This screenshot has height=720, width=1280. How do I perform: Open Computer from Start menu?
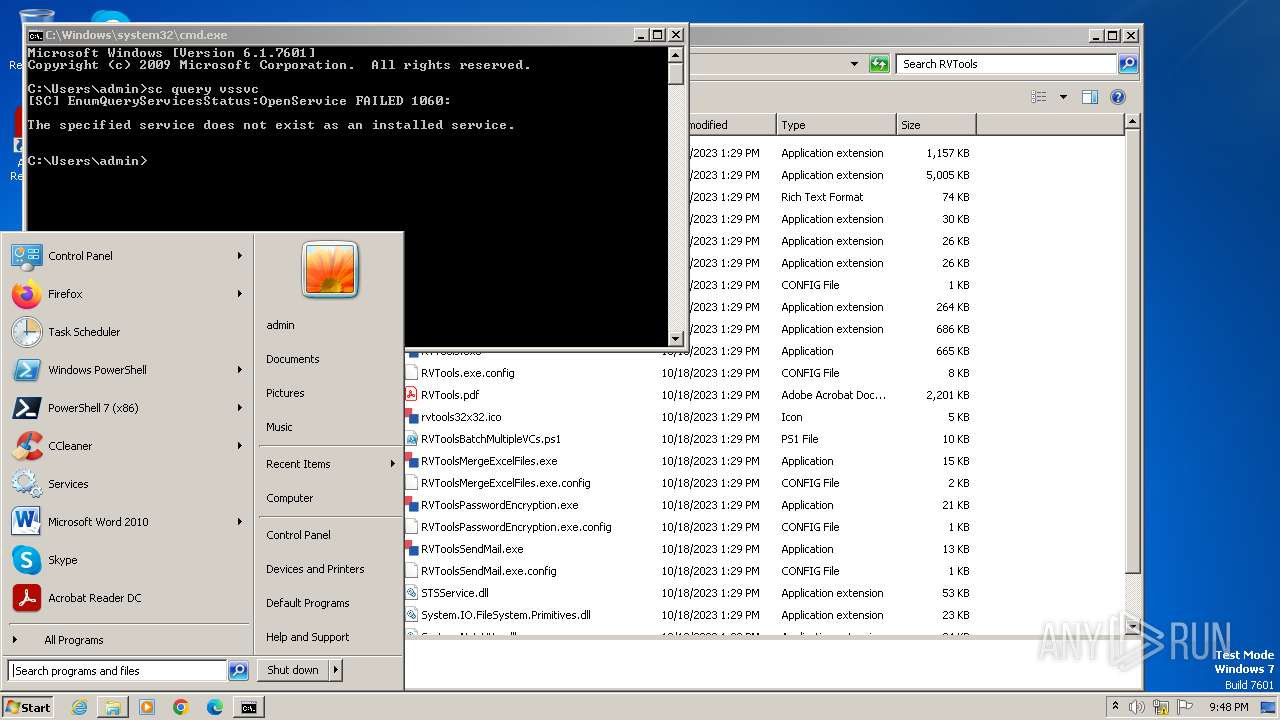pos(290,498)
